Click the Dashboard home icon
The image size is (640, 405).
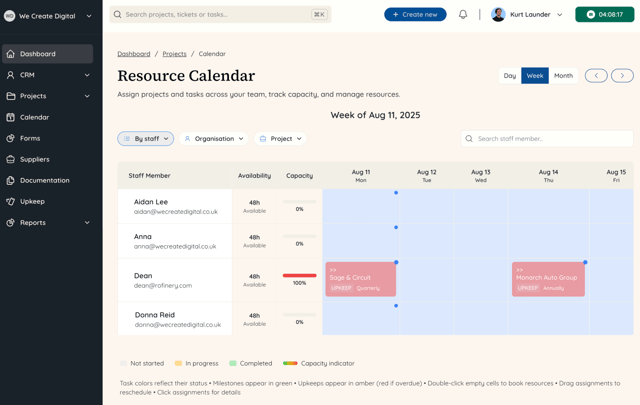click(x=11, y=54)
